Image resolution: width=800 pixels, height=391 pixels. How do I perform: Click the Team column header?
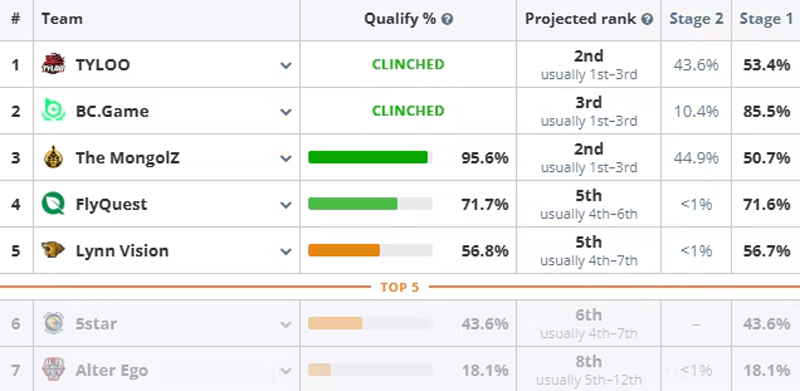[x=62, y=19]
